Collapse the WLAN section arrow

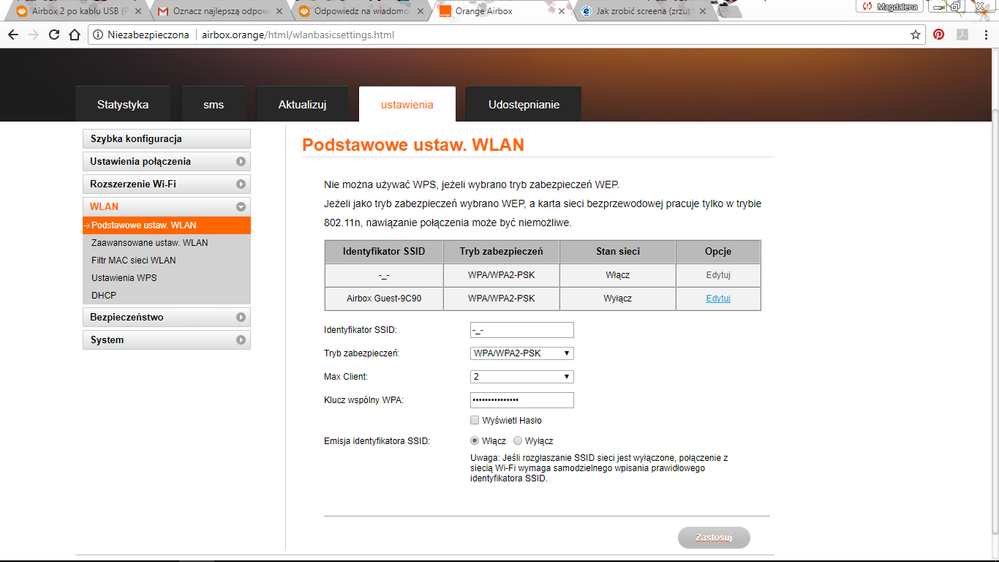pyautogui.click(x=241, y=207)
